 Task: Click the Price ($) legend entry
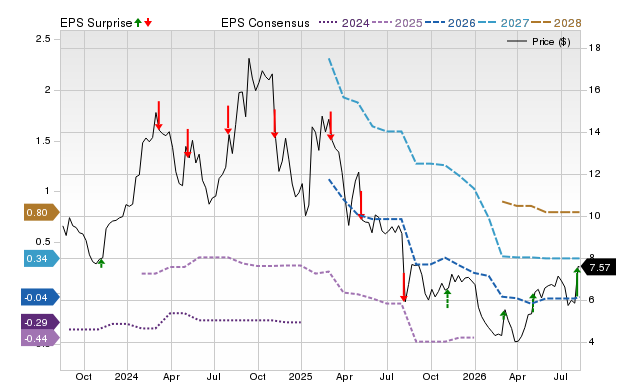[x=538, y=42]
